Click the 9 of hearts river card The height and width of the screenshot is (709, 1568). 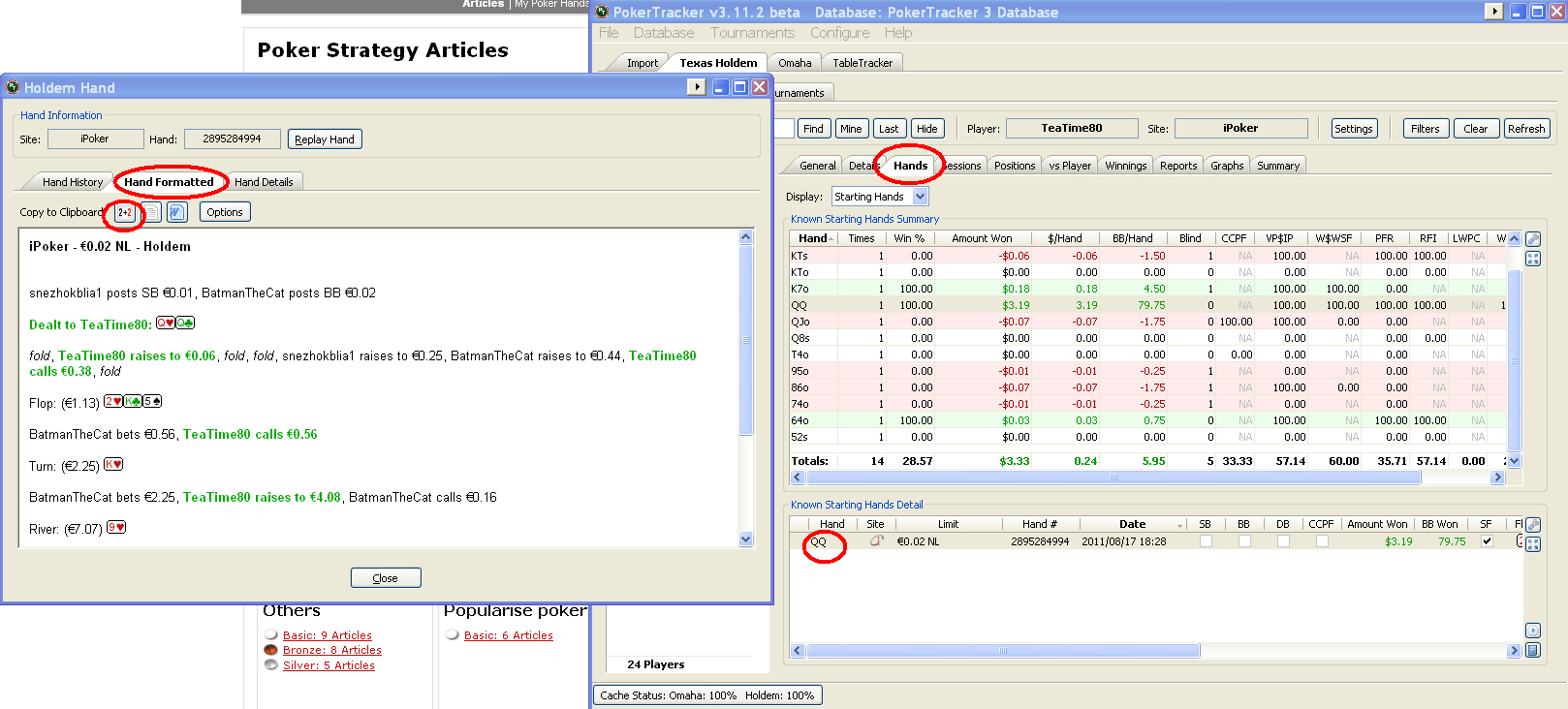(x=116, y=528)
